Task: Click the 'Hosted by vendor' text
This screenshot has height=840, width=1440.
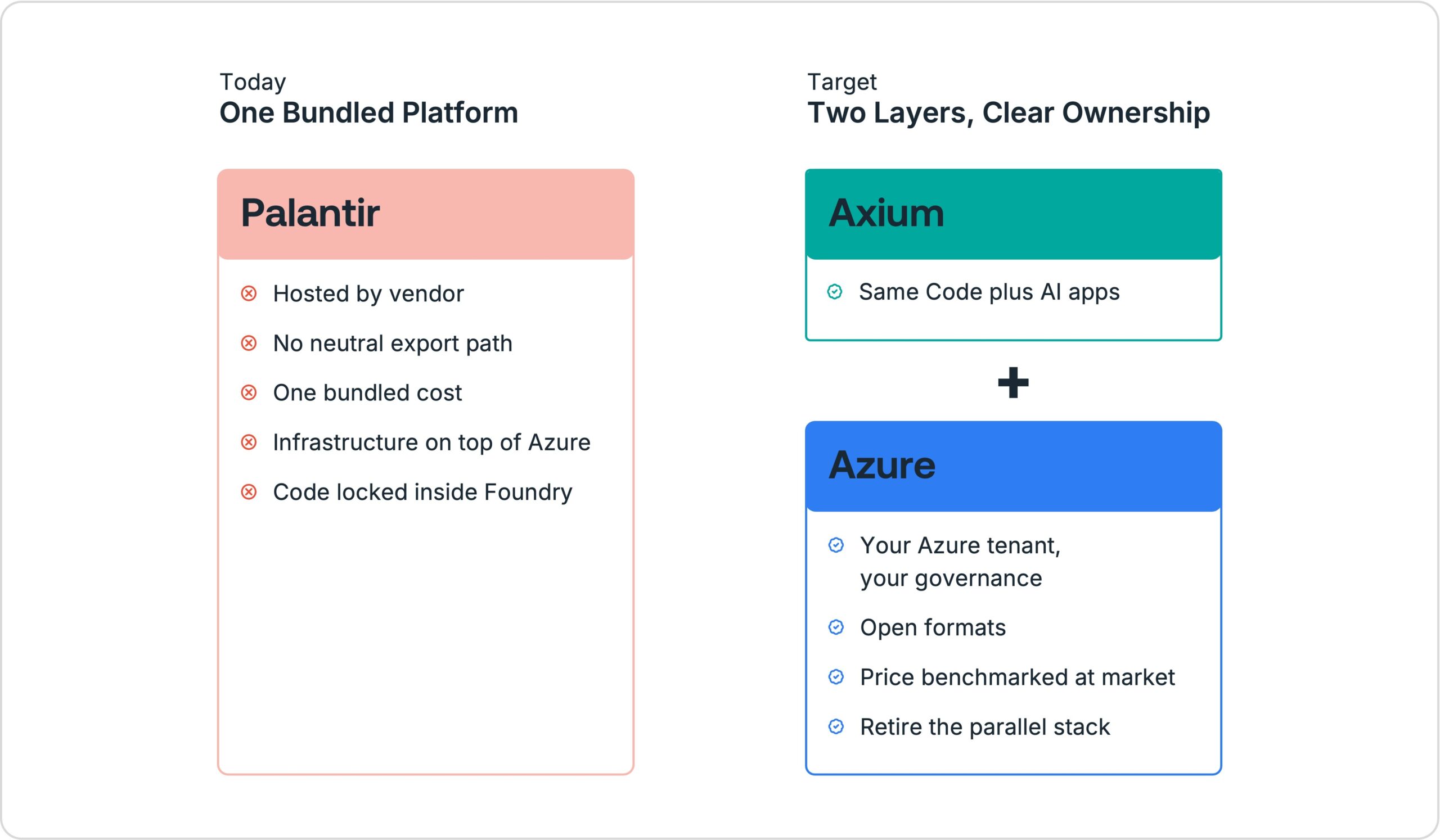Action: (x=368, y=293)
